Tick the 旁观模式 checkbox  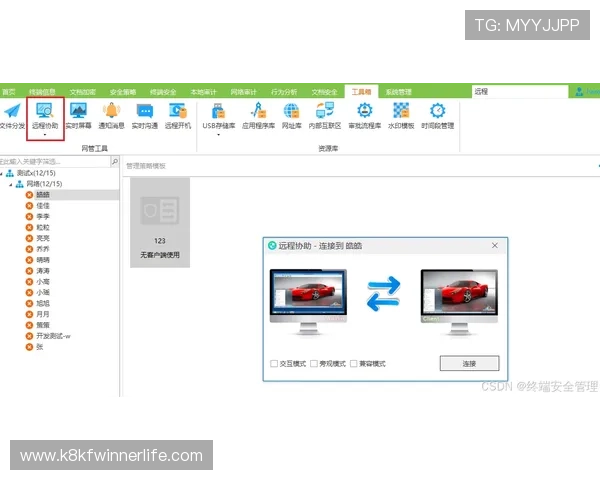313,364
